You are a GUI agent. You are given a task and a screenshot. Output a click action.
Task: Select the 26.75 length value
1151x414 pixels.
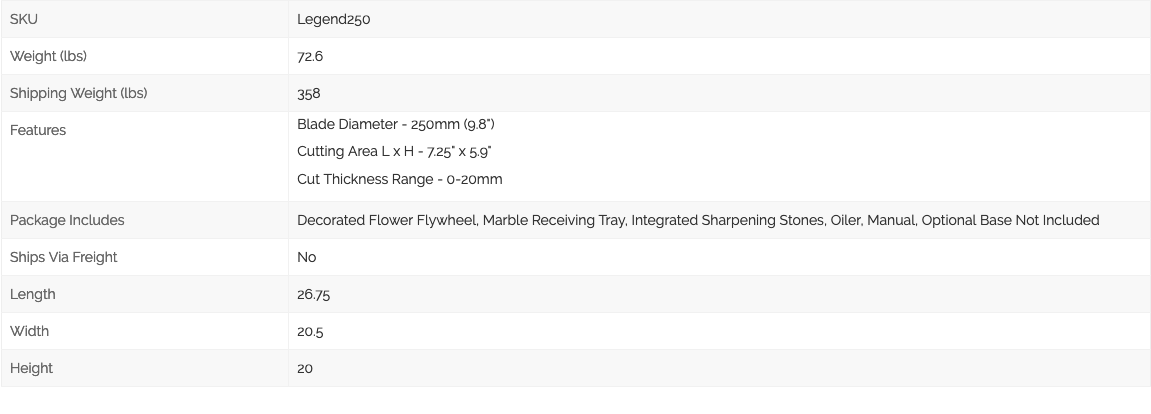click(313, 294)
